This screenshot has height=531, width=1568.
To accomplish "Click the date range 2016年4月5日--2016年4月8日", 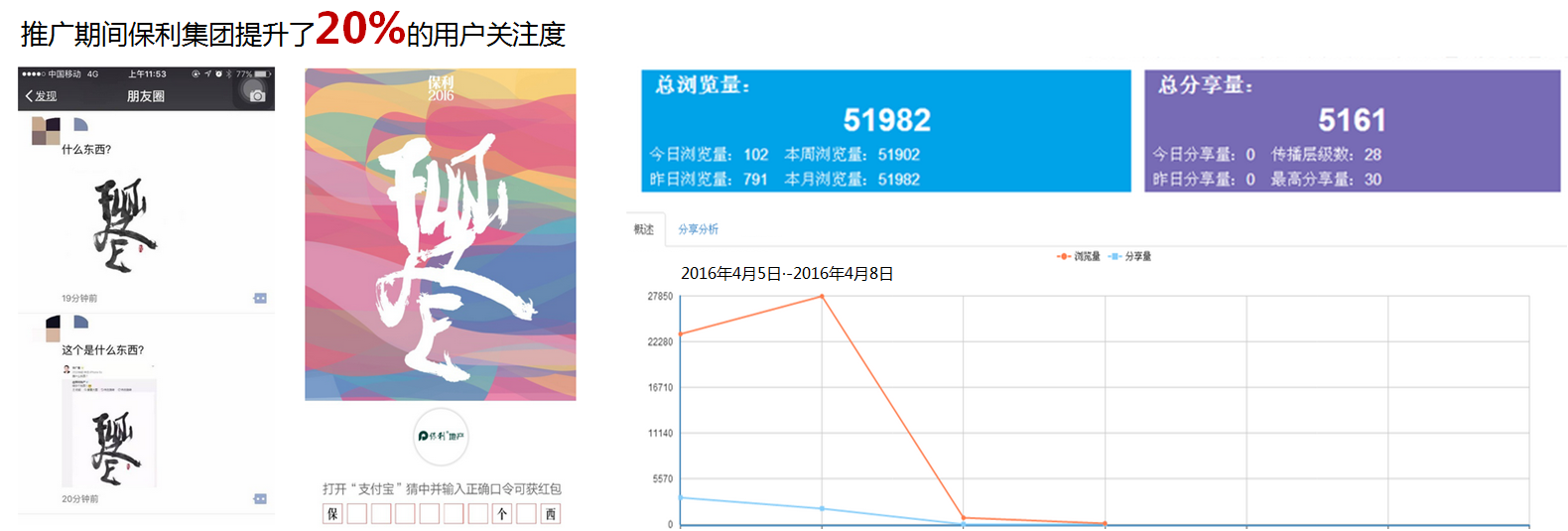I will pyautogui.click(x=787, y=274).
